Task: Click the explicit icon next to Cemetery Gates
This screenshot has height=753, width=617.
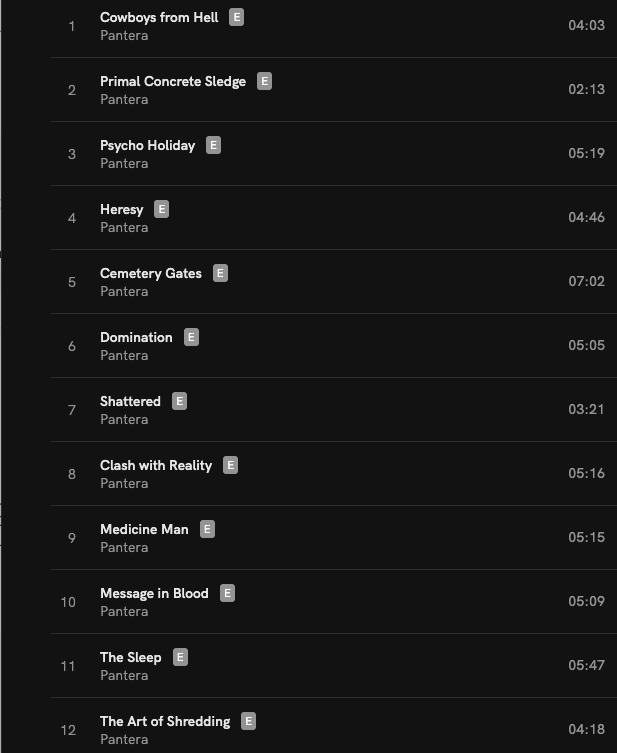Action: [220, 273]
